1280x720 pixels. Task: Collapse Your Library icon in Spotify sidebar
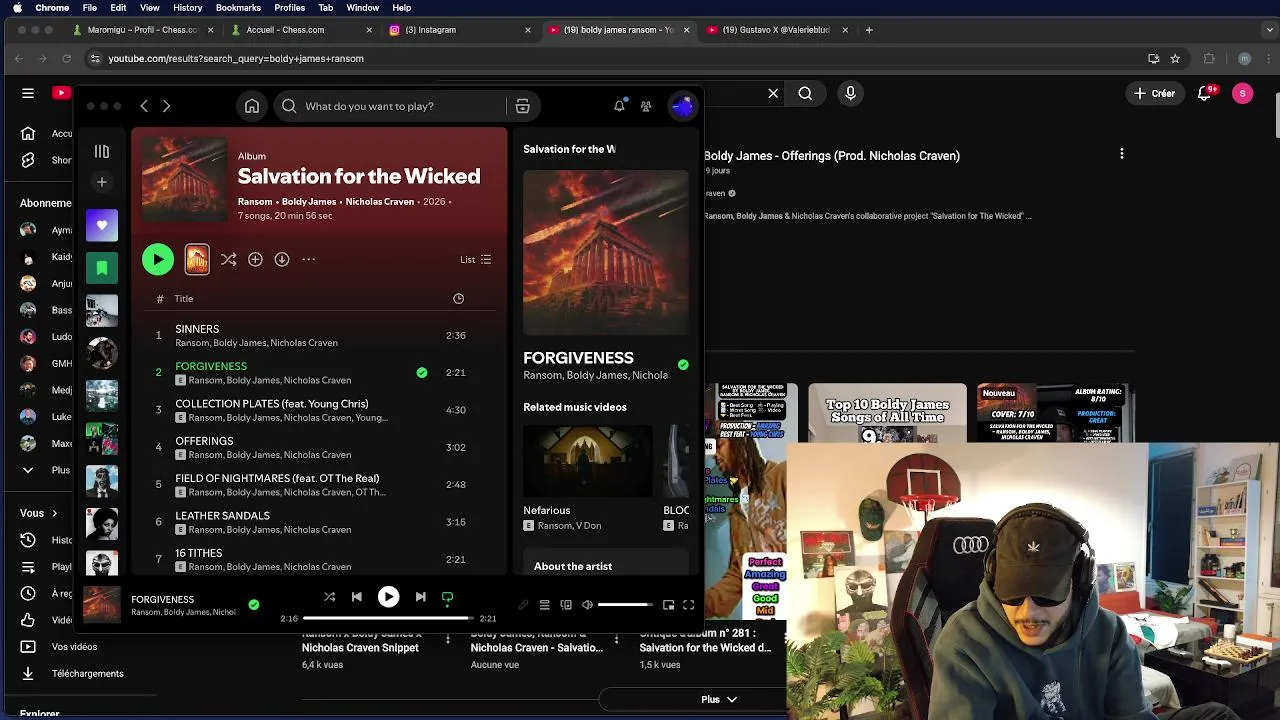point(101,151)
